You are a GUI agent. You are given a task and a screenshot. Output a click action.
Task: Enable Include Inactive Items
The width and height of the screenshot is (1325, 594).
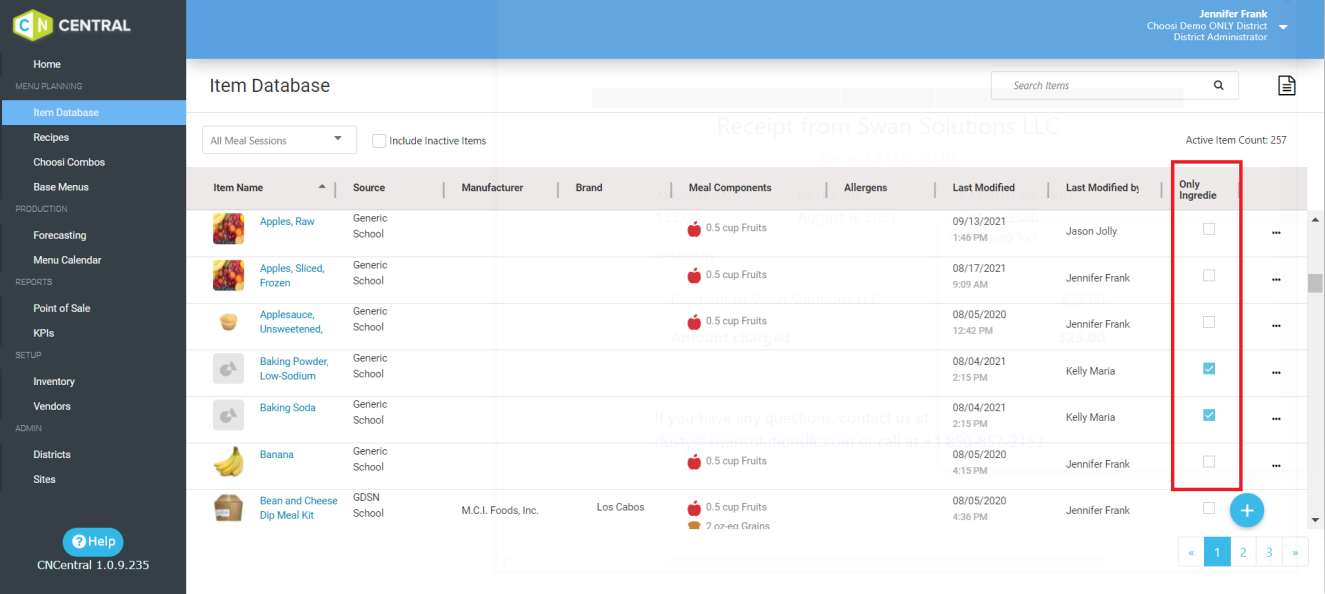(379, 141)
